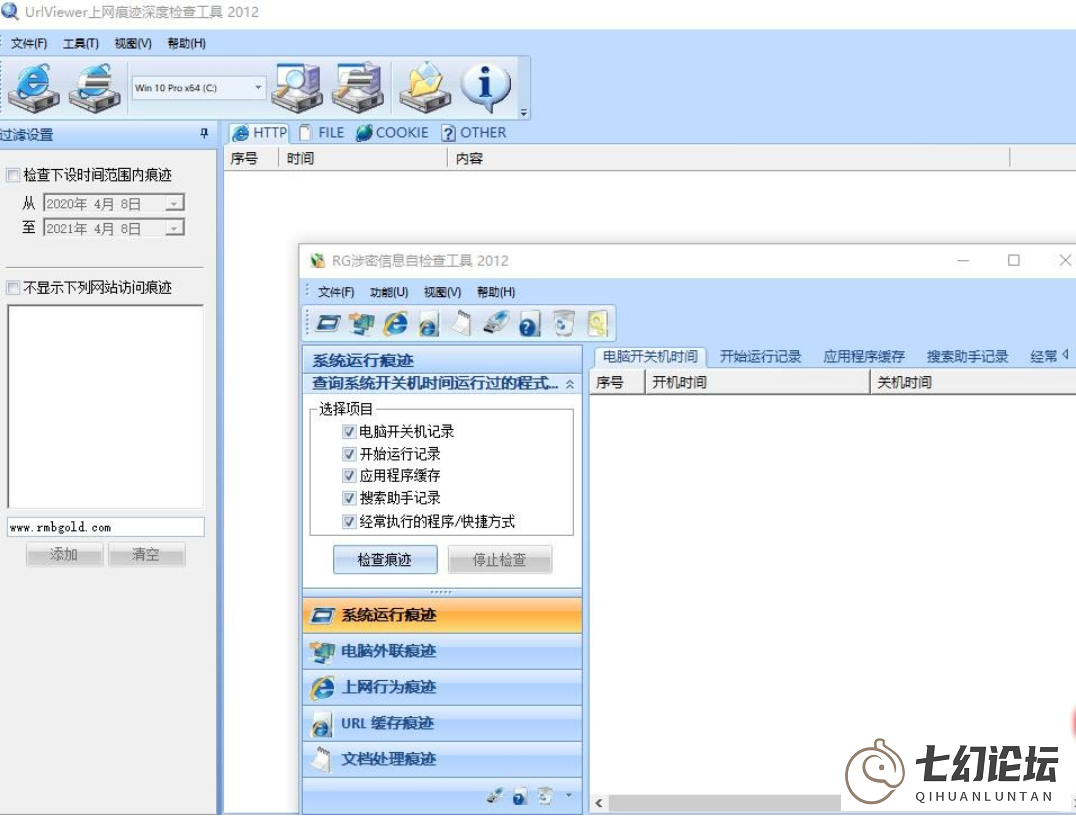
Task: Enable 检查下设时间范围内痕迹 checkbox
Action: [x=12, y=175]
